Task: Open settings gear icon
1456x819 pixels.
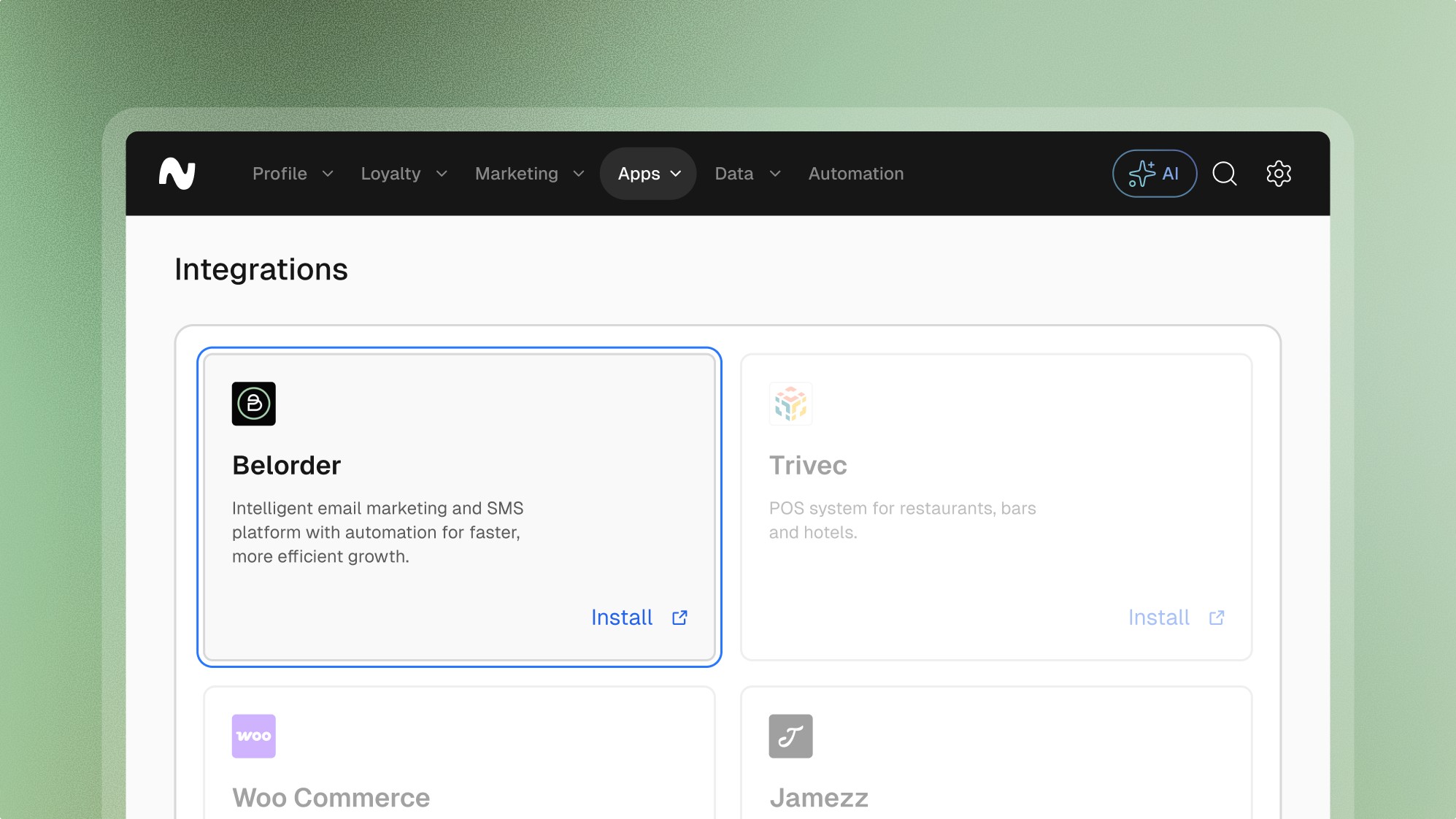Action: pyautogui.click(x=1278, y=174)
